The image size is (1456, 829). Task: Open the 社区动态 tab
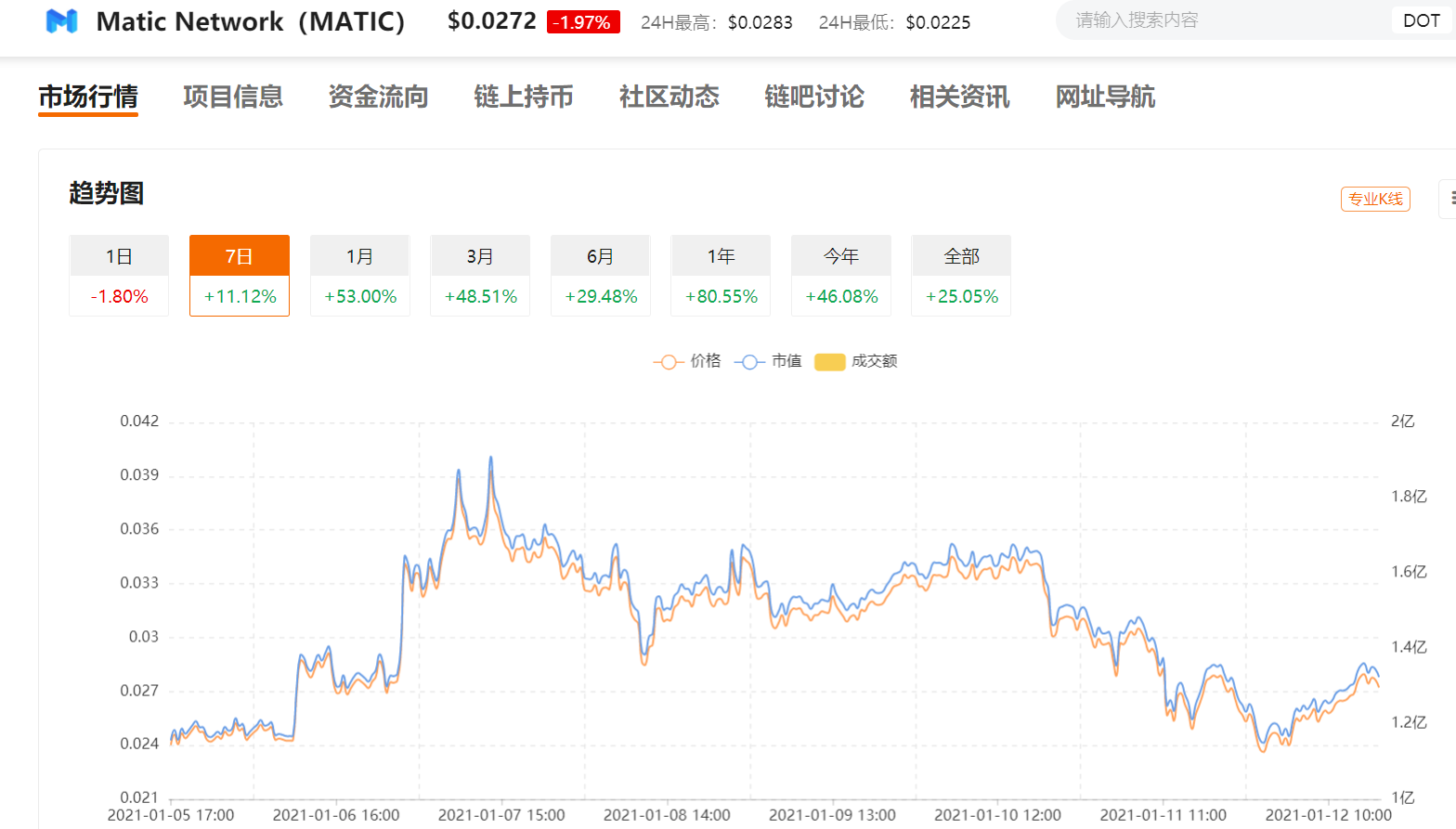click(x=669, y=97)
